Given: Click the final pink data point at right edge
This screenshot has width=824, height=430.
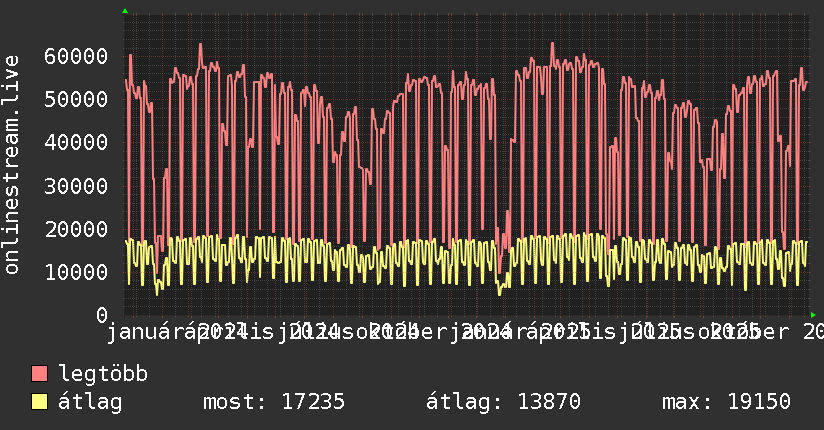Looking at the screenshot, I should point(807,82).
